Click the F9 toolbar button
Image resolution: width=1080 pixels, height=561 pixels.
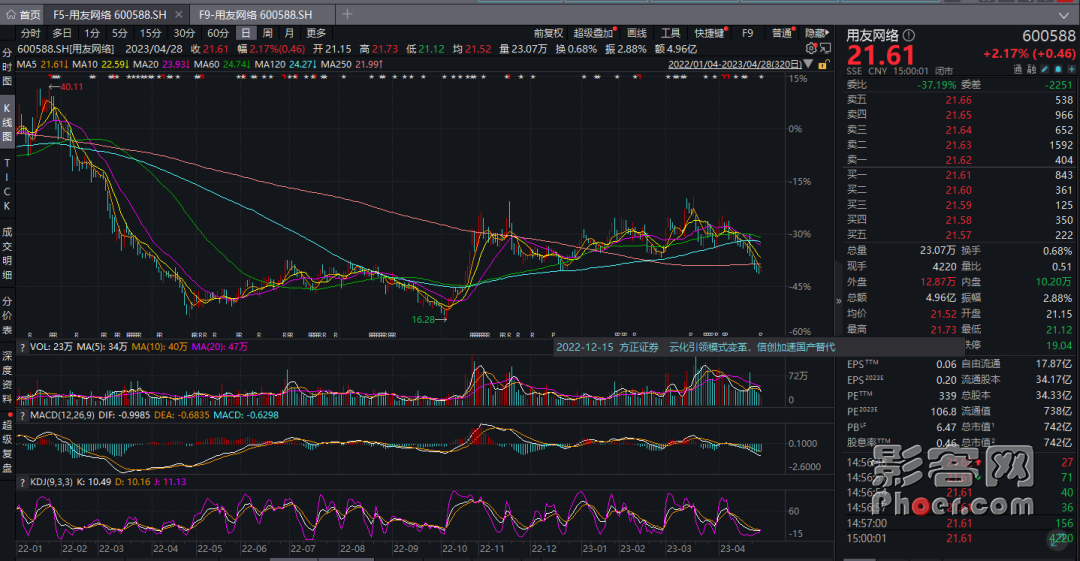tap(748, 33)
